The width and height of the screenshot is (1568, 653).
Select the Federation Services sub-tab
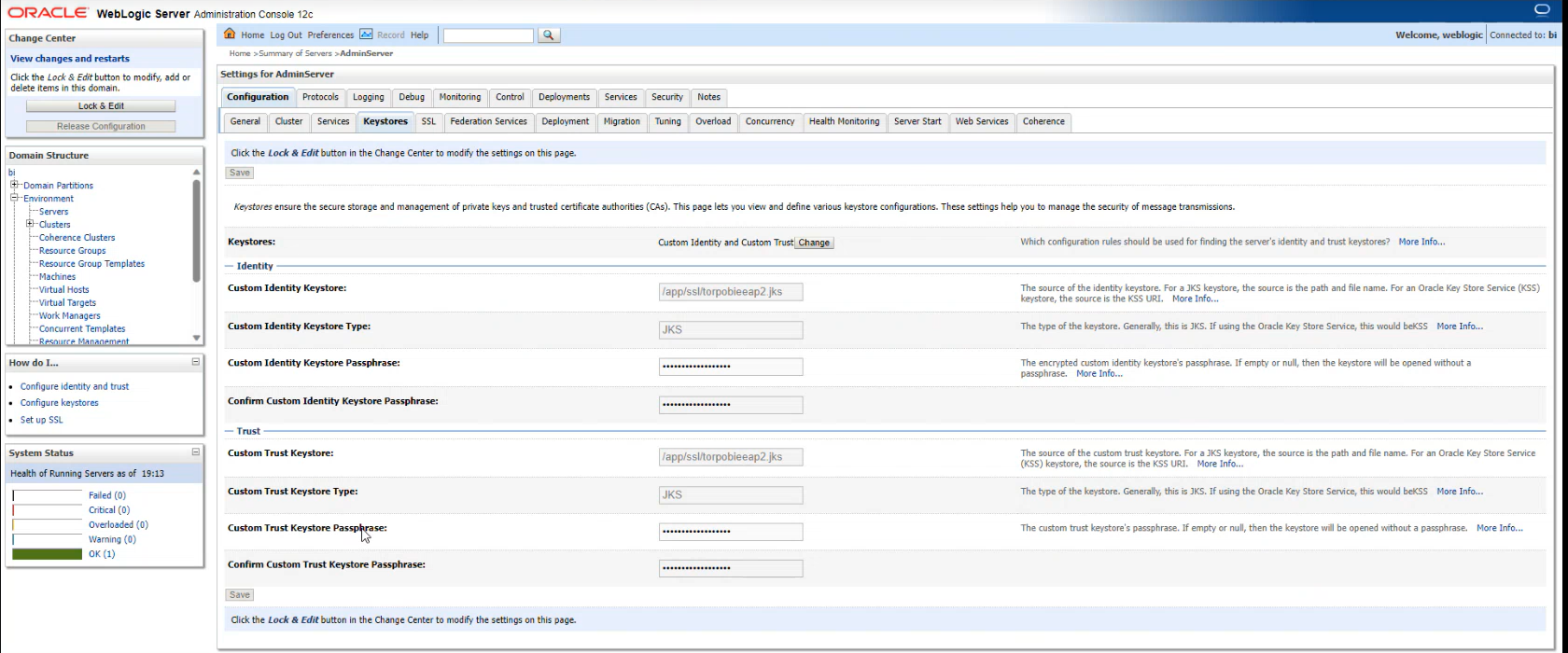click(488, 121)
